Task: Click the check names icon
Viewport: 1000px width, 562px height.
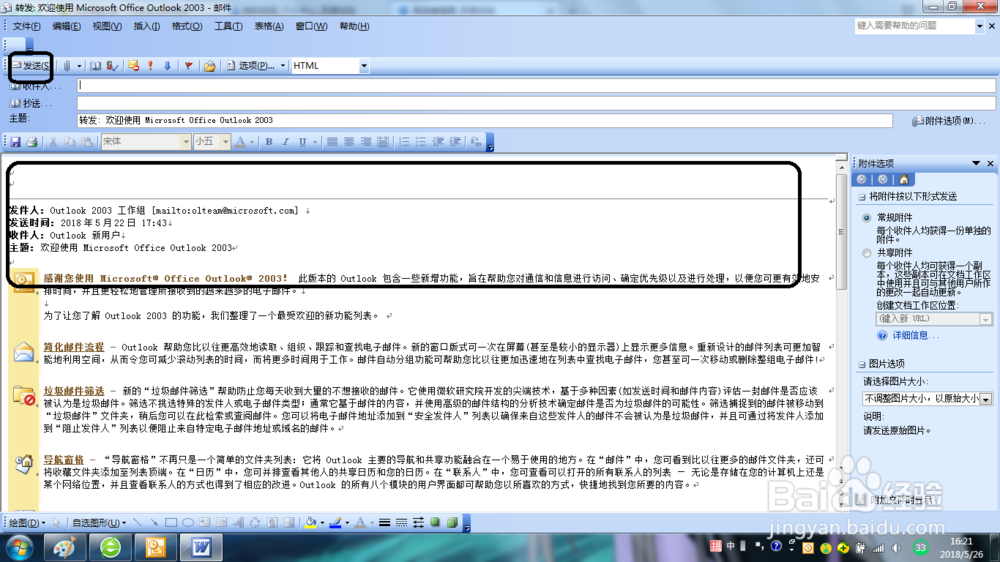Action: tap(112, 66)
